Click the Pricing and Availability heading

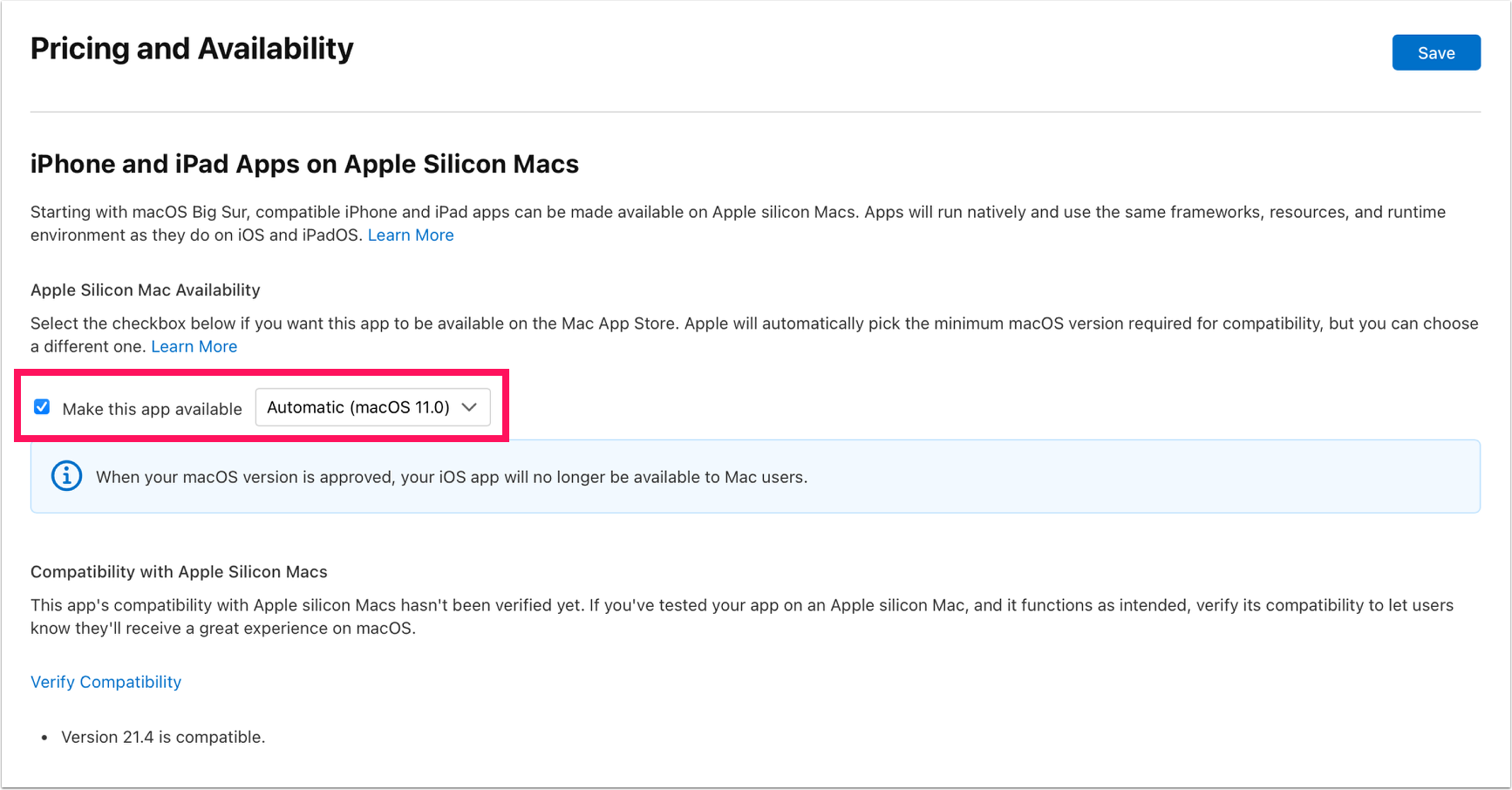tap(192, 49)
